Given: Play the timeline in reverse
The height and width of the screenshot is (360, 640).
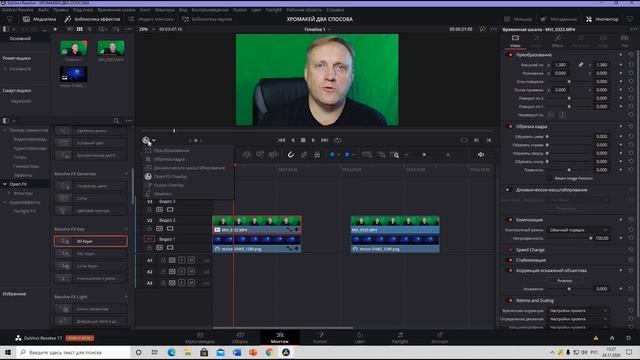Looking at the screenshot, I should click(292, 140).
